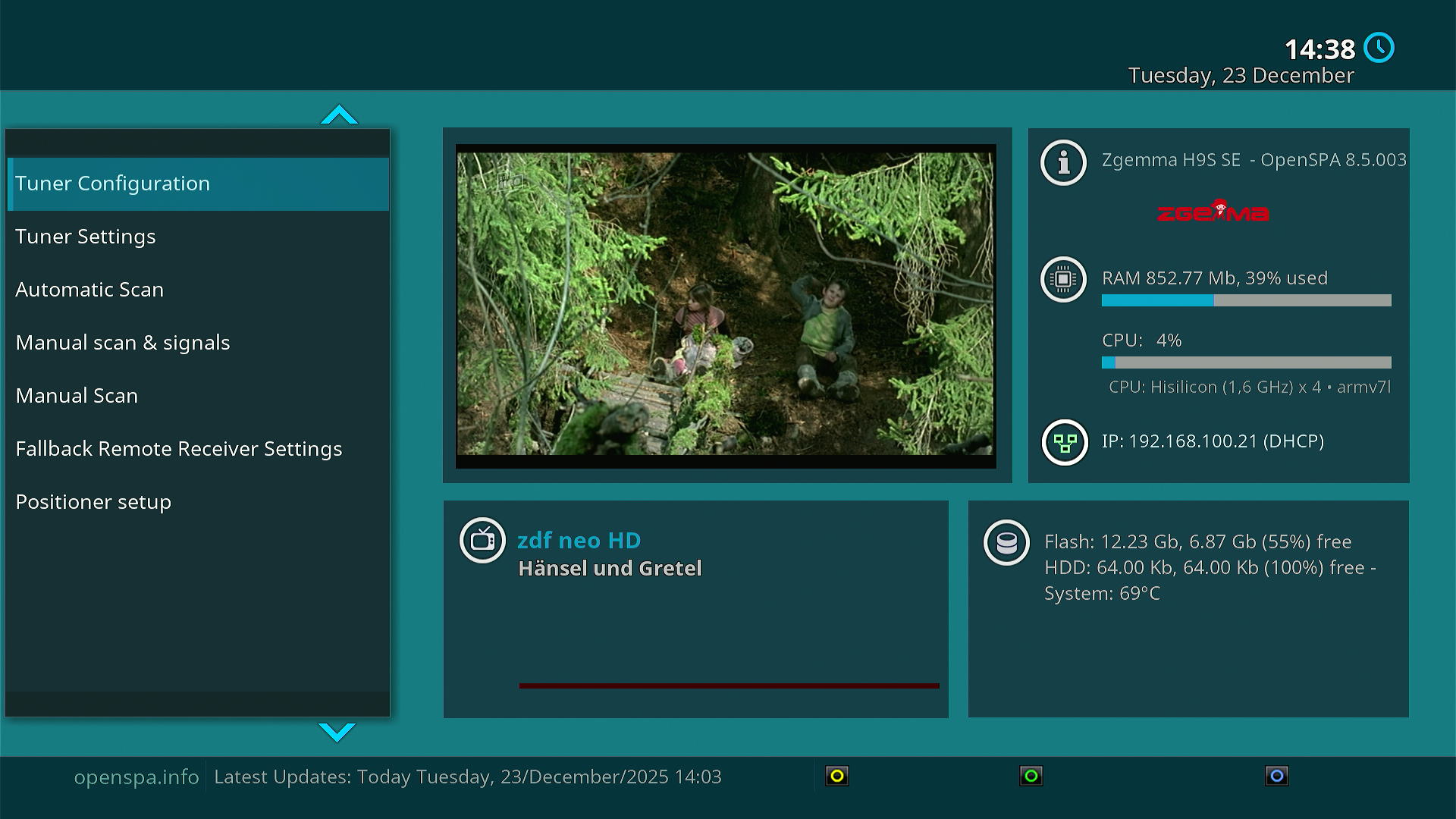1456x819 pixels.
Task: Click the System 69°C temperature text
Action: click(x=1102, y=594)
